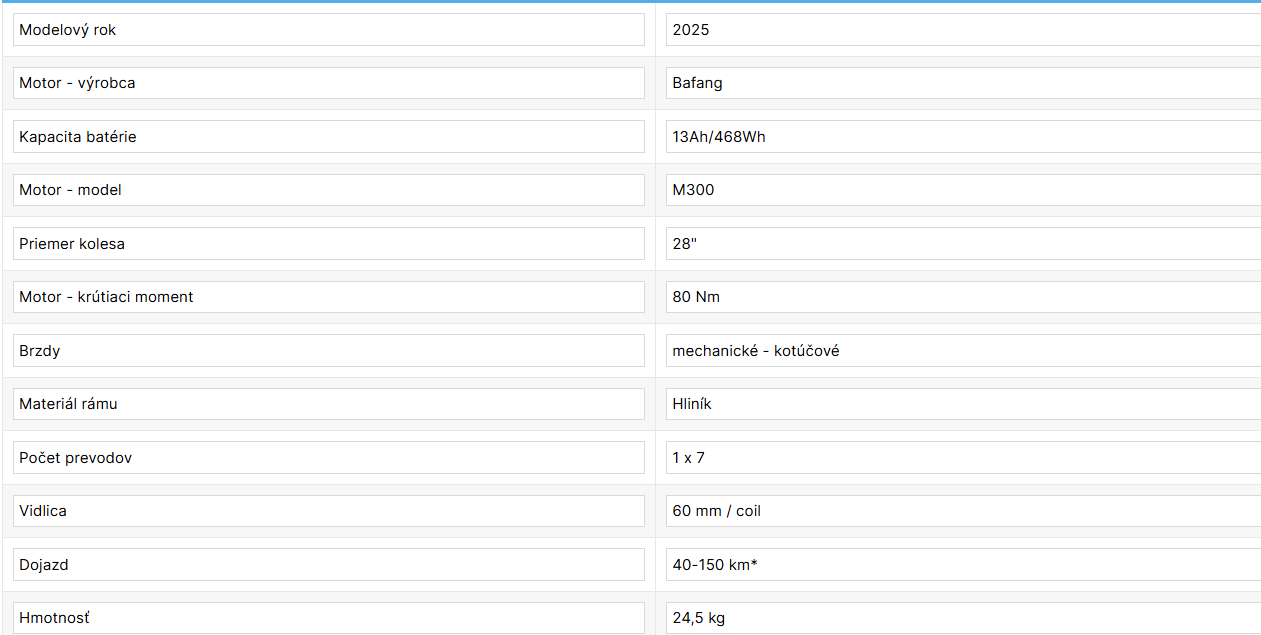Image resolution: width=1261 pixels, height=635 pixels.
Task: Click the 'Motor - krútiaci moment' field
Action: tap(328, 297)
